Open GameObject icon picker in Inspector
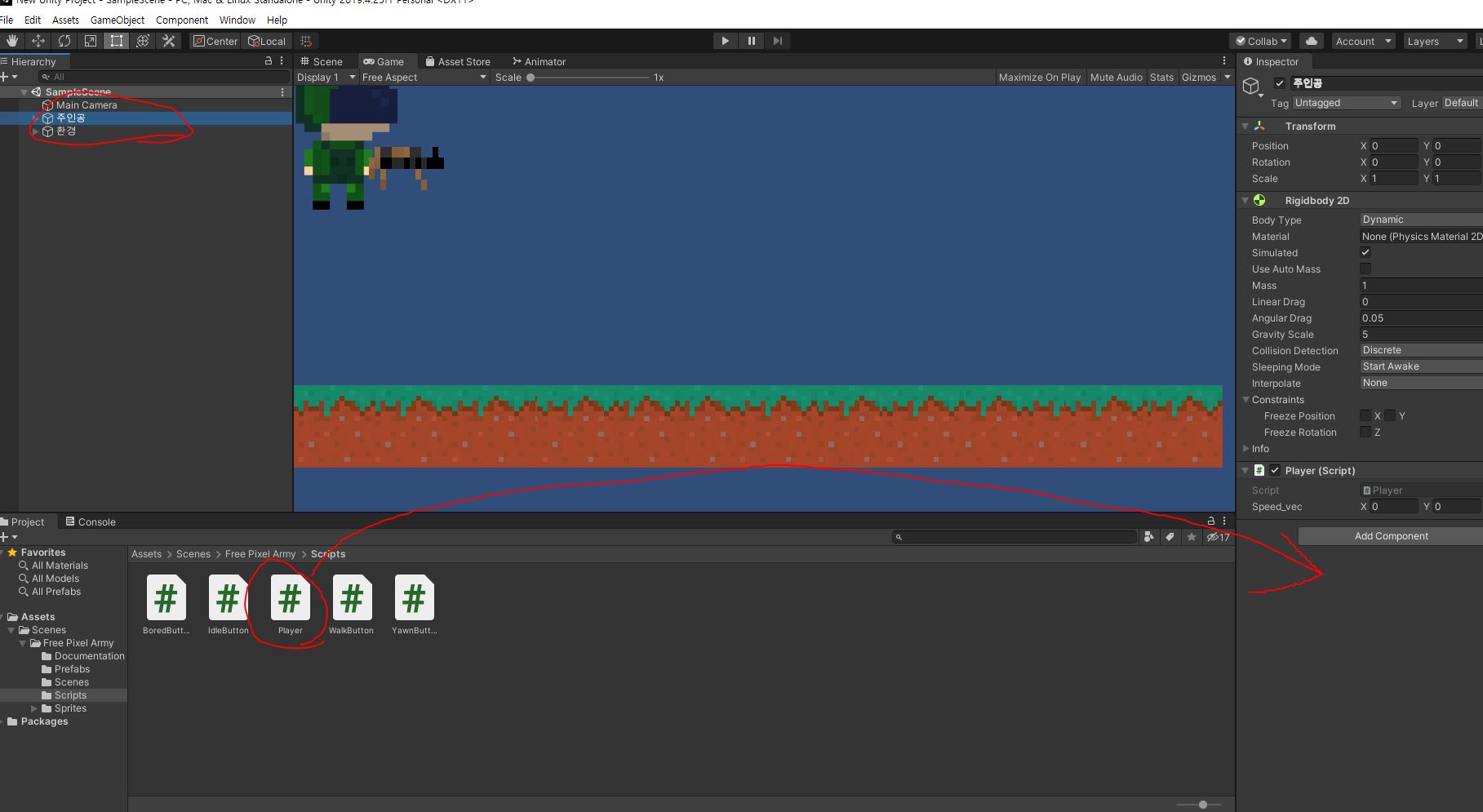The height and width of the screenshot is (812, 1483). 1252,87
